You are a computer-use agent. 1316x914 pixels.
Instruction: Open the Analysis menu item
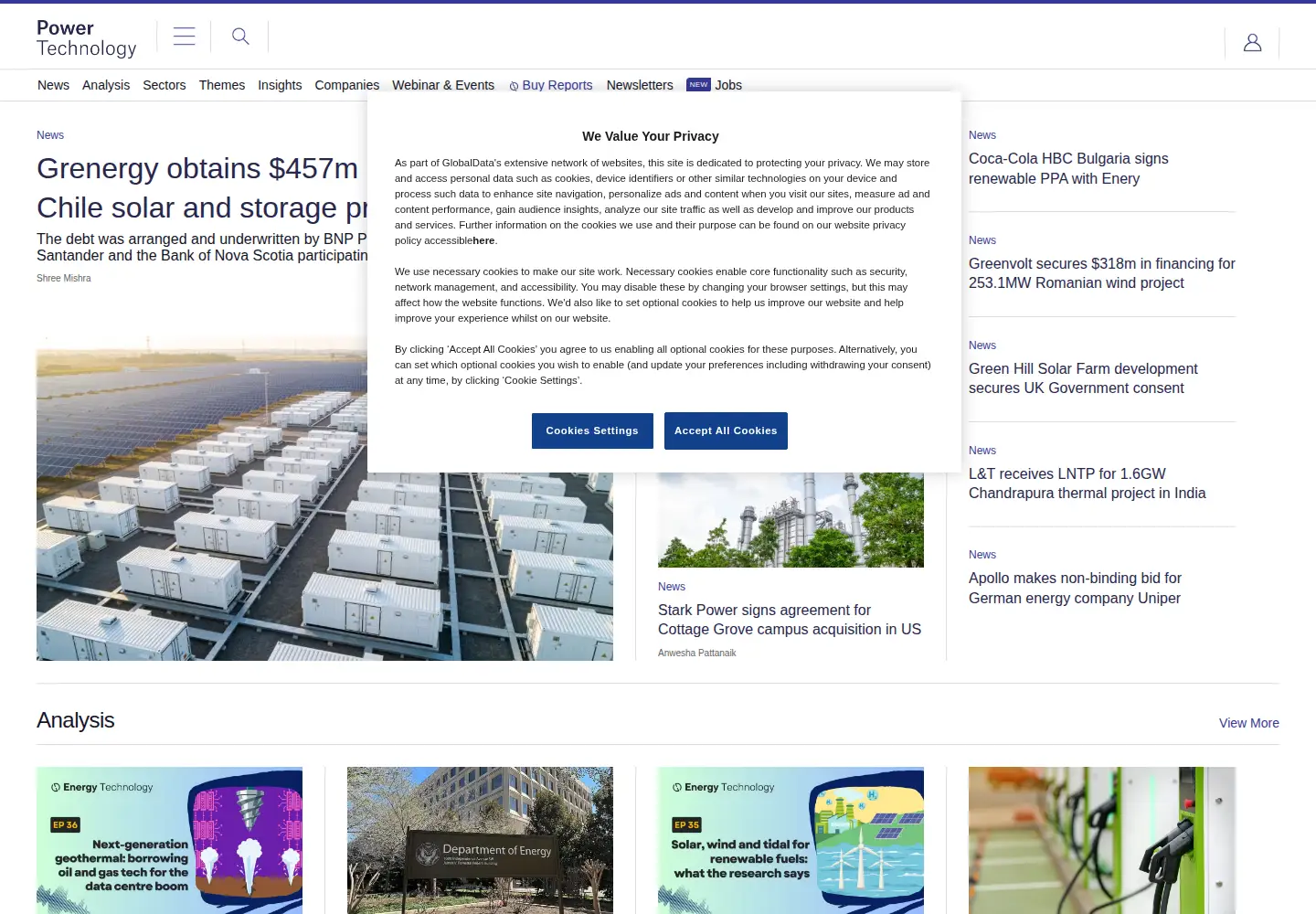coord(106,85)
